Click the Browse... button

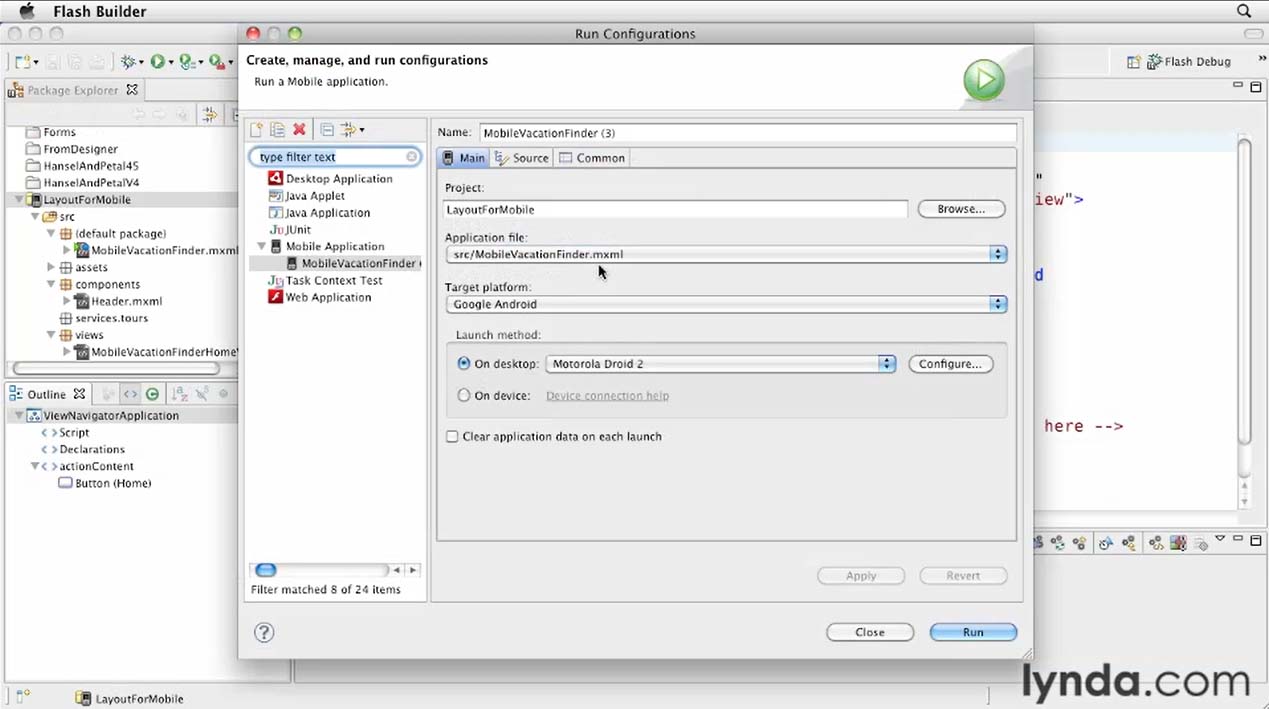click(961, 209)
